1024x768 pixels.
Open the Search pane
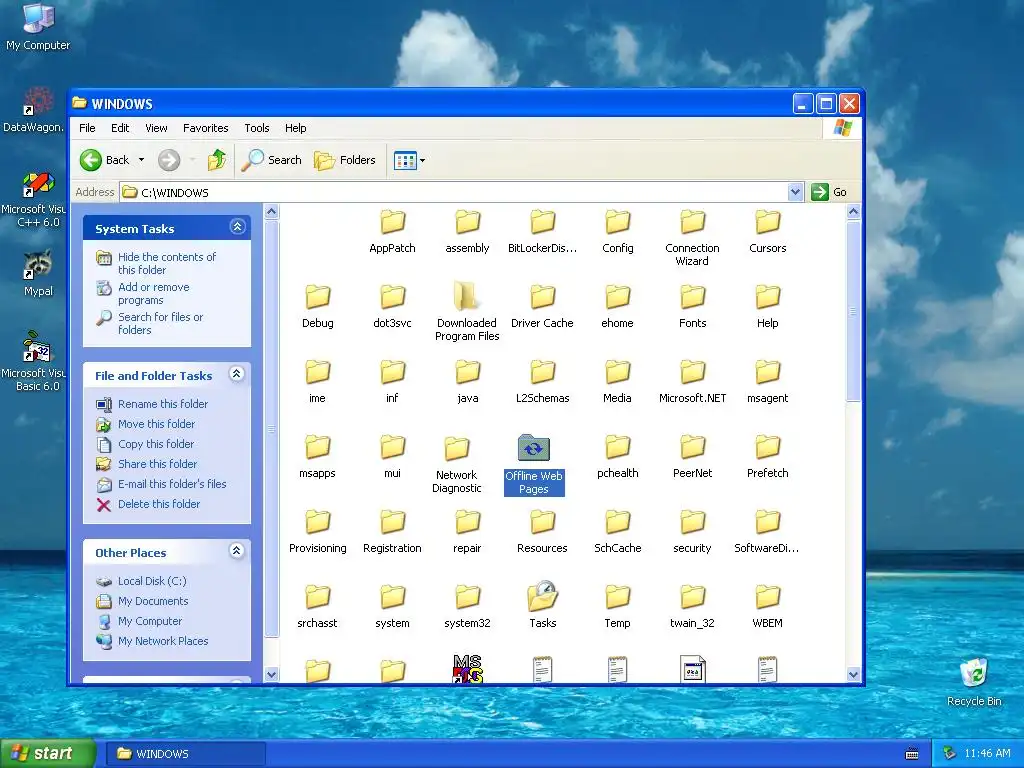[x=272, y=160]
